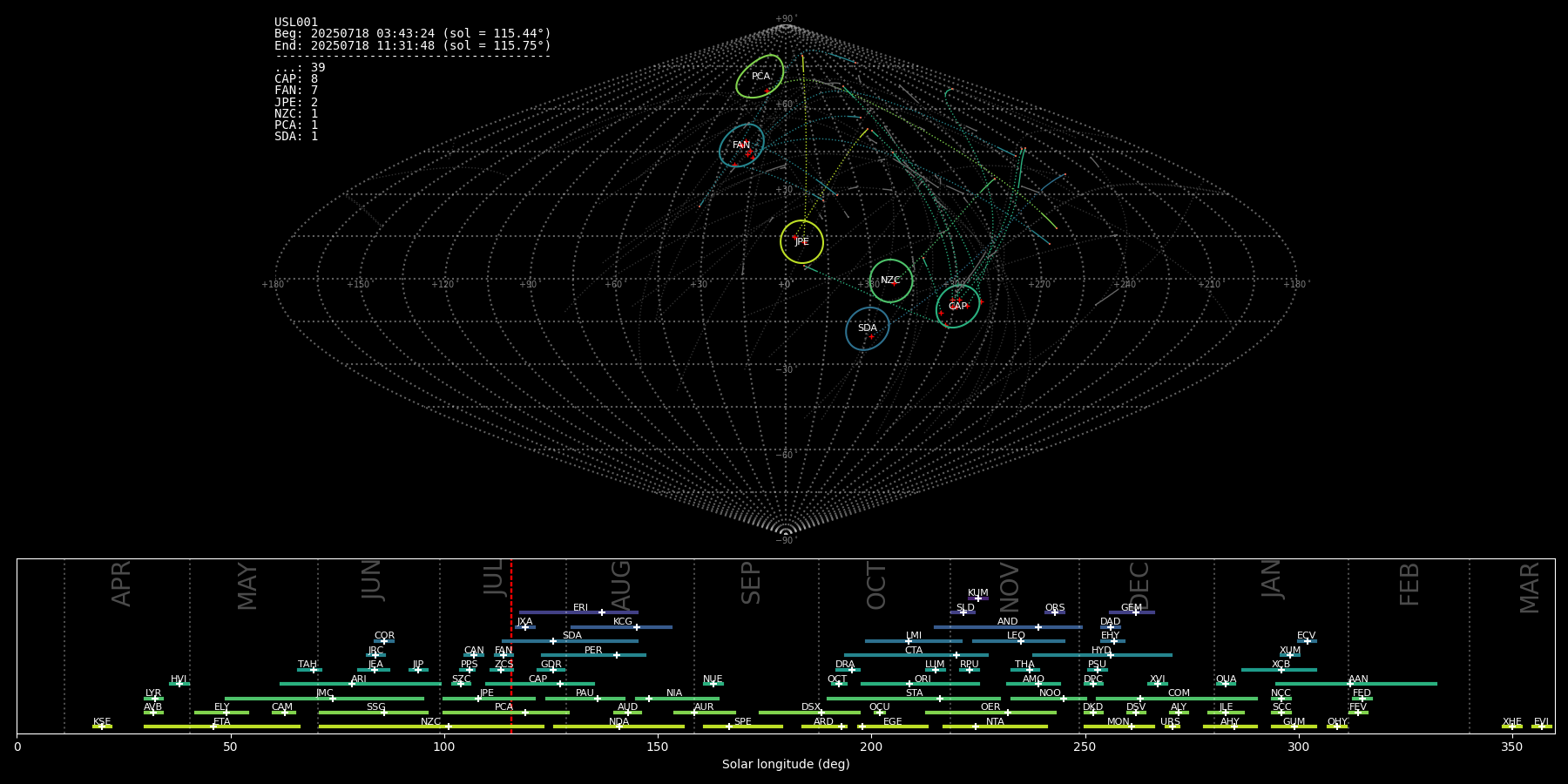The height and width of the screenshot is (784, 1568).
Task: Click the PCA radiant circle on sky map
Action: [760, 76]
